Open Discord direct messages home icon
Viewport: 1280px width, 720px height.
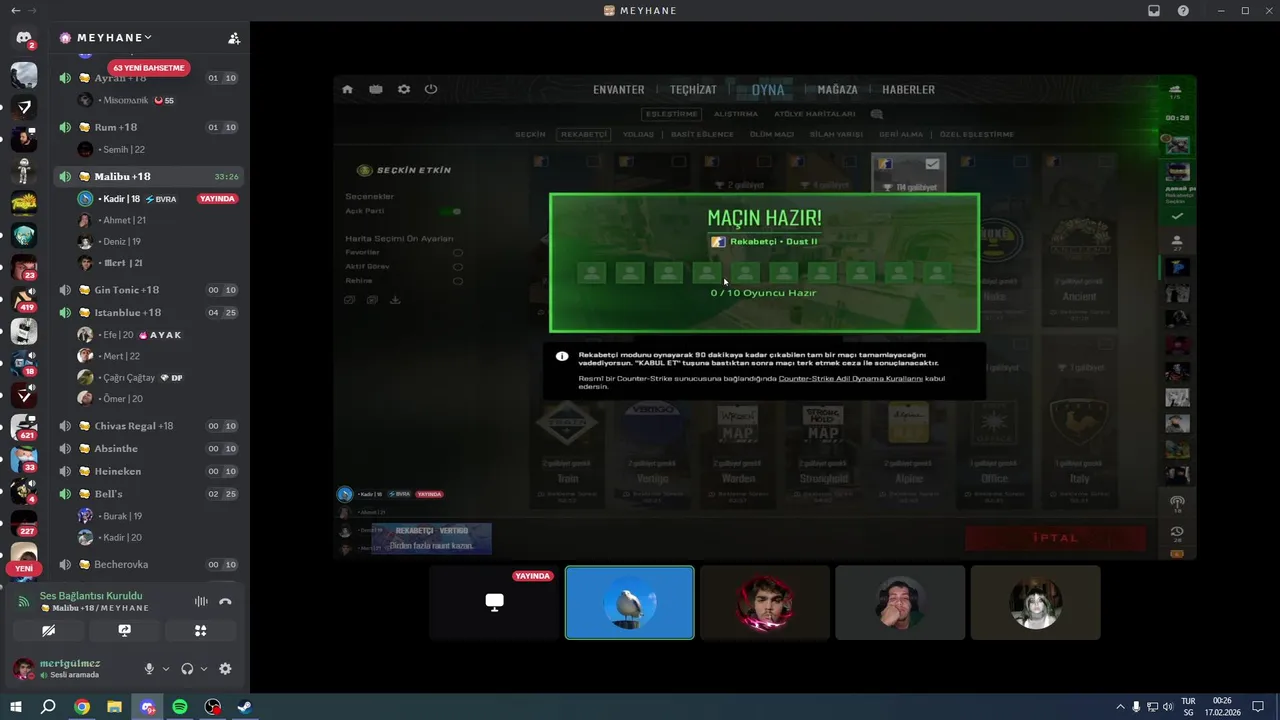(x=24, y=38)
